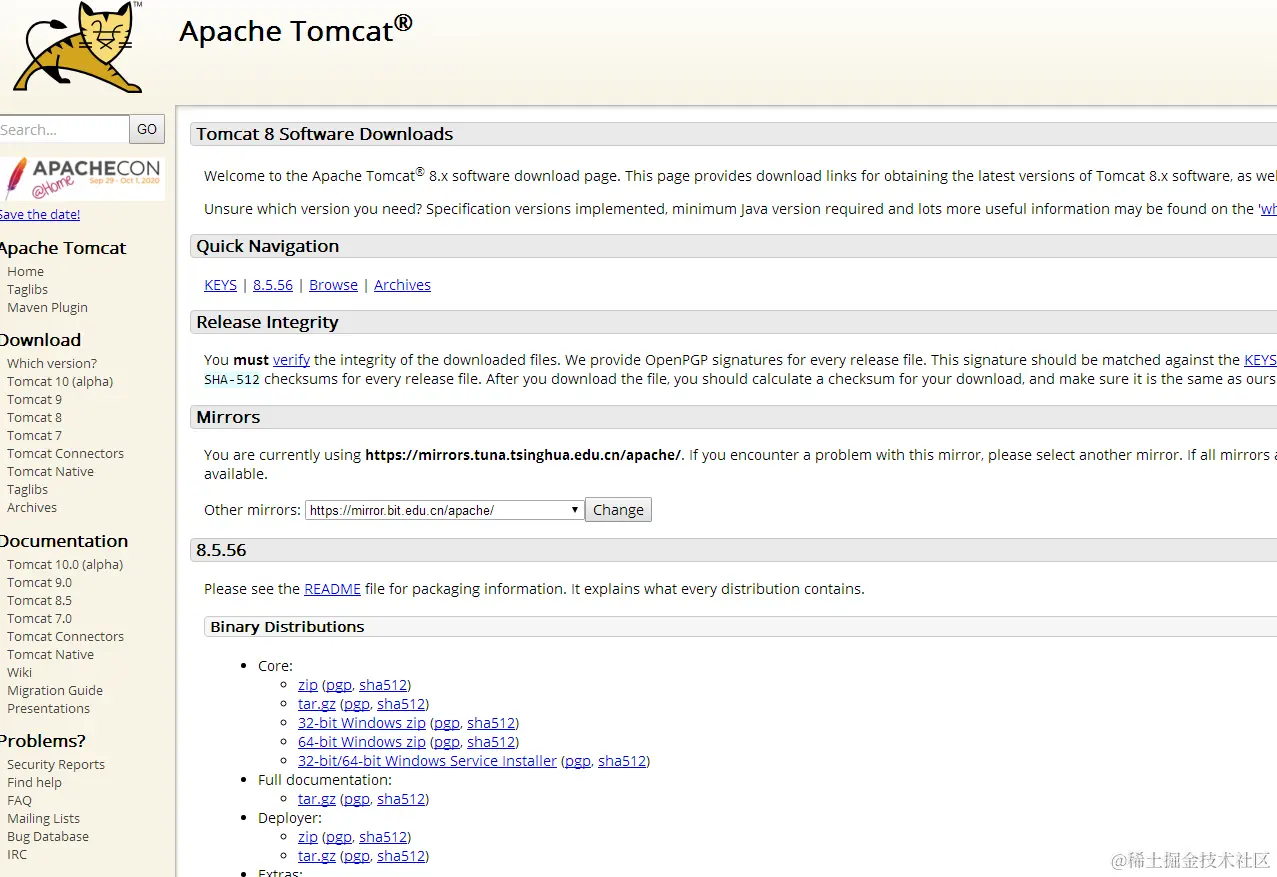The height and width of the screenshot is (877, 1277).
Task: Open Tomcat Native under Download
Action: [x=50, y=471]
